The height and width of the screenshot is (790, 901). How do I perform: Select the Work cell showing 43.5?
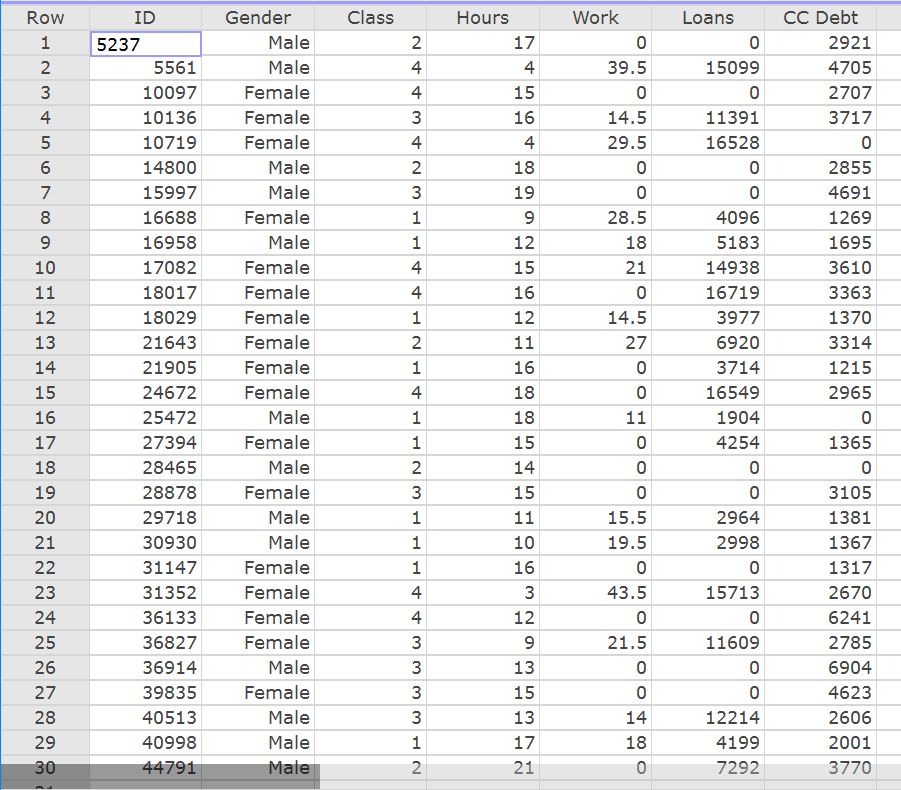(595, 593)
